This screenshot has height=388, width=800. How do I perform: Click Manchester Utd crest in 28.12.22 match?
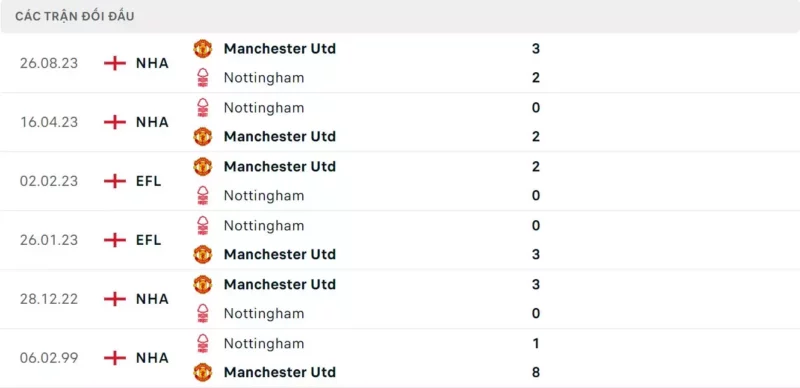point(203,284)
